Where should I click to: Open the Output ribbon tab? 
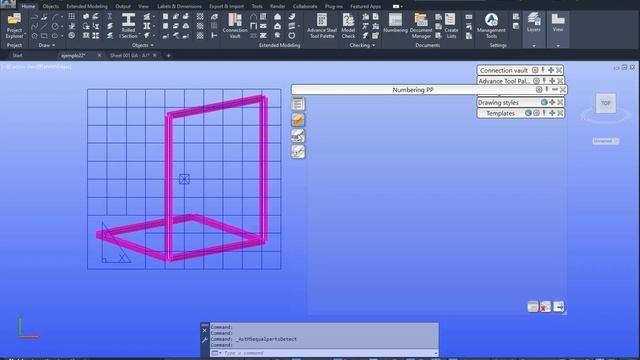[x=123, y=6]
